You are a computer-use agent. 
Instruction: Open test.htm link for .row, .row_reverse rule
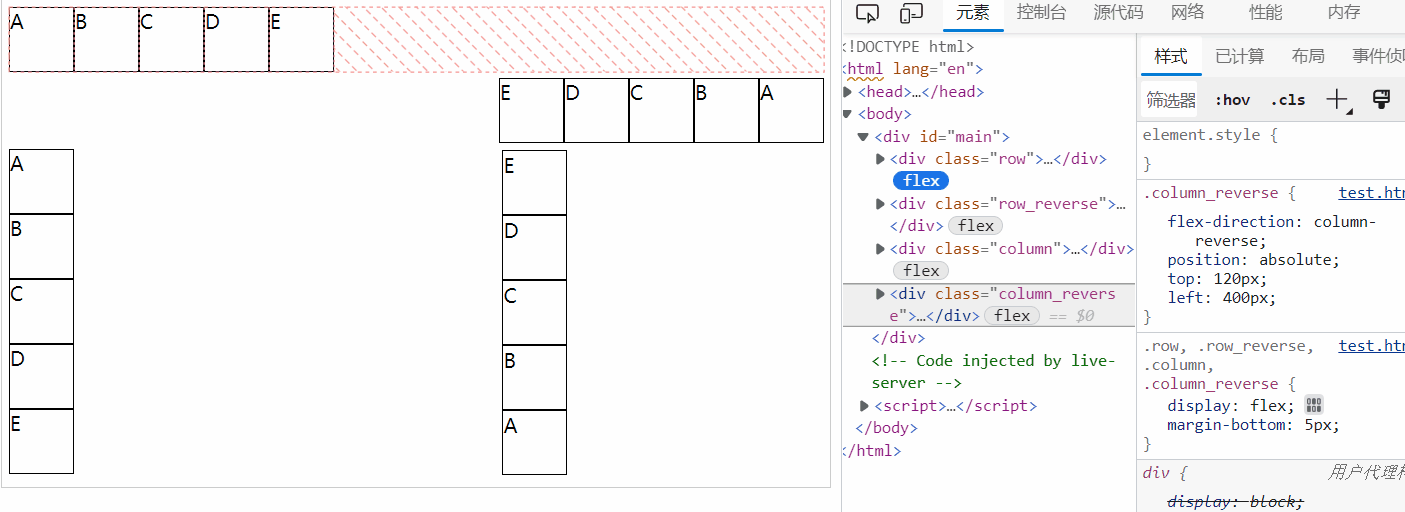1371,346
